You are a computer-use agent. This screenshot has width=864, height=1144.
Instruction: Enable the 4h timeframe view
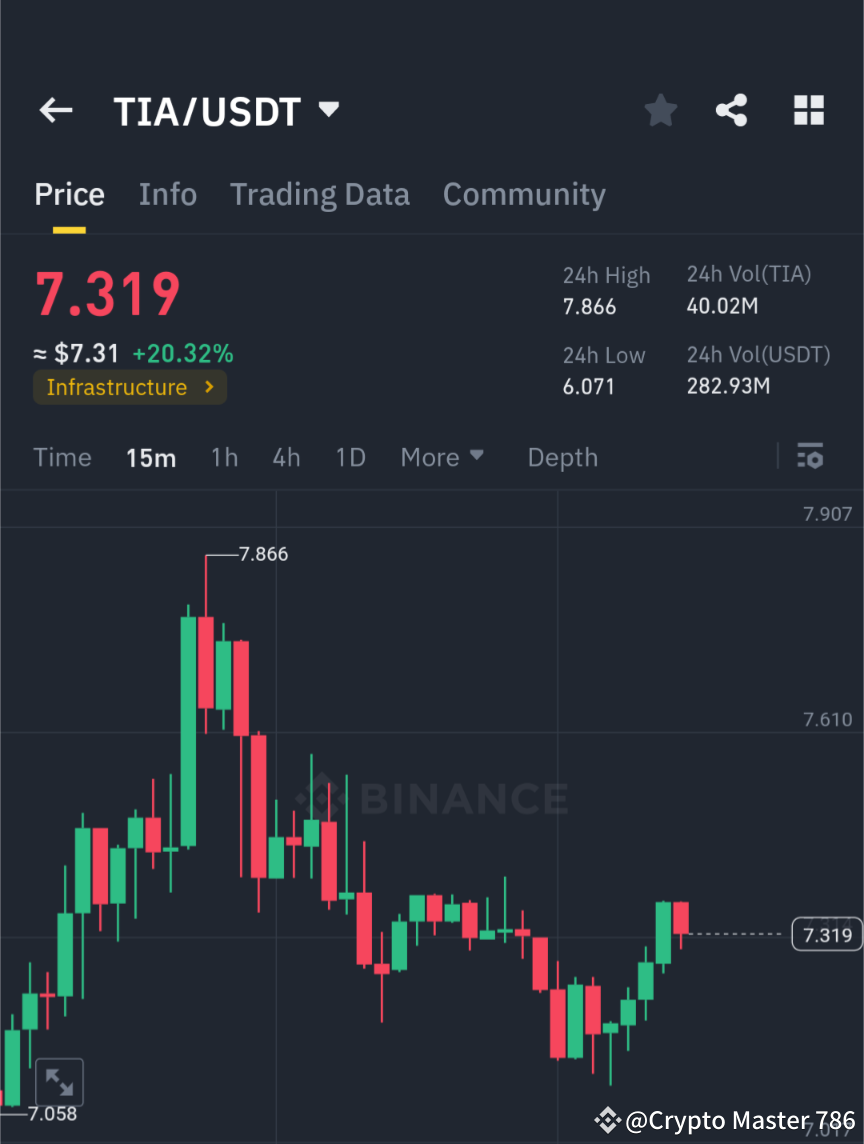[286, 457]
